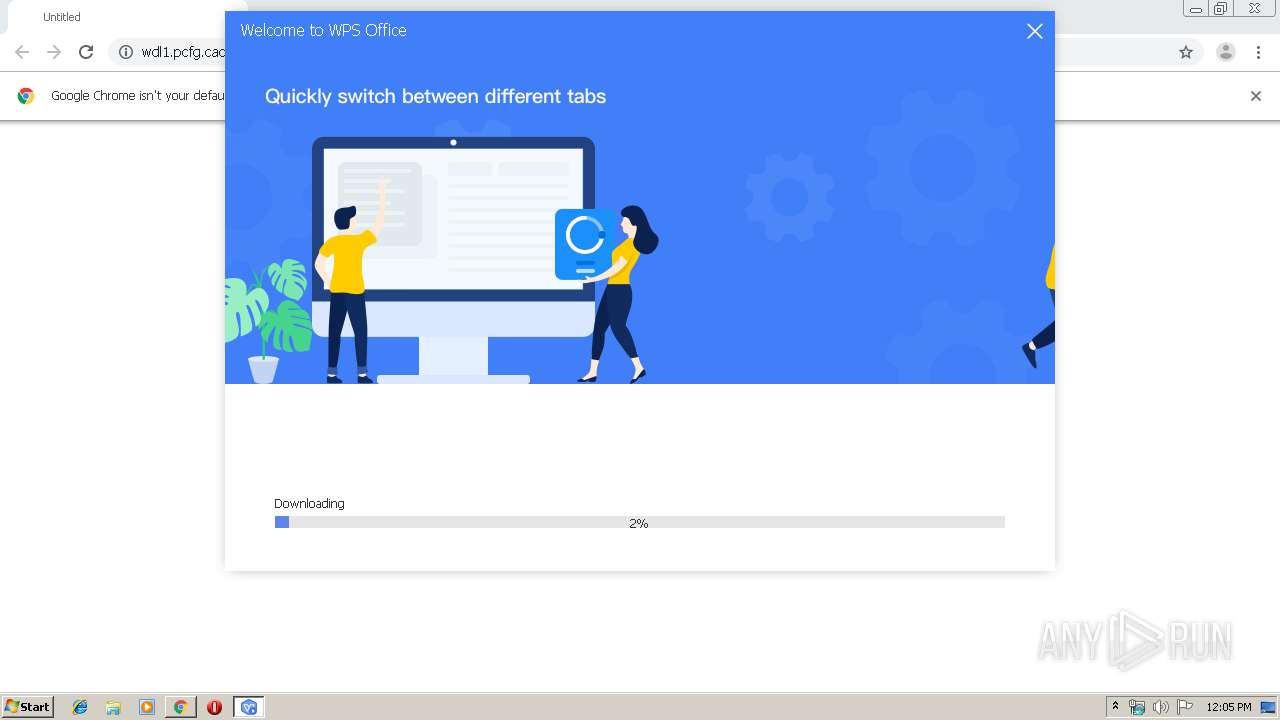The image size is (1280, 720).
Task: Switch to WPS installer in taskbar
Action: 248,707
